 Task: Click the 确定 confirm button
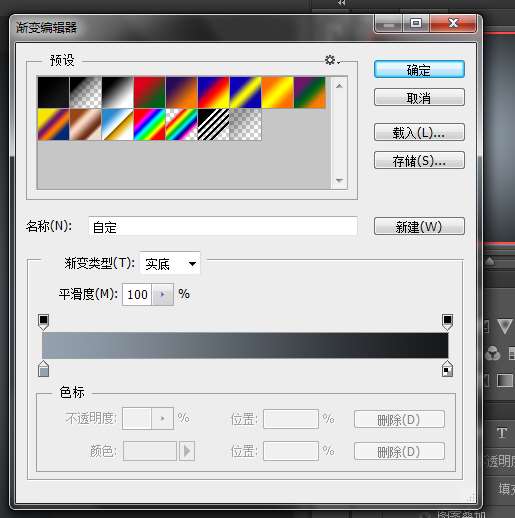click(419, 69)
